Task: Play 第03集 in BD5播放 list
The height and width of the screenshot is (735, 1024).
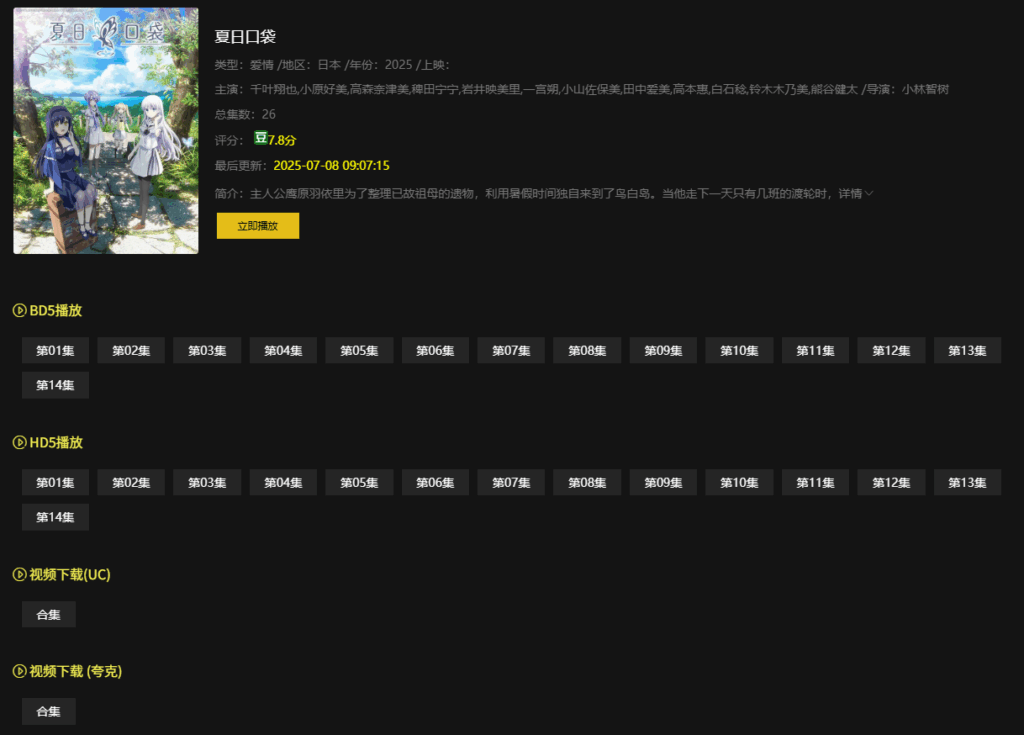Action: [207, 351]
